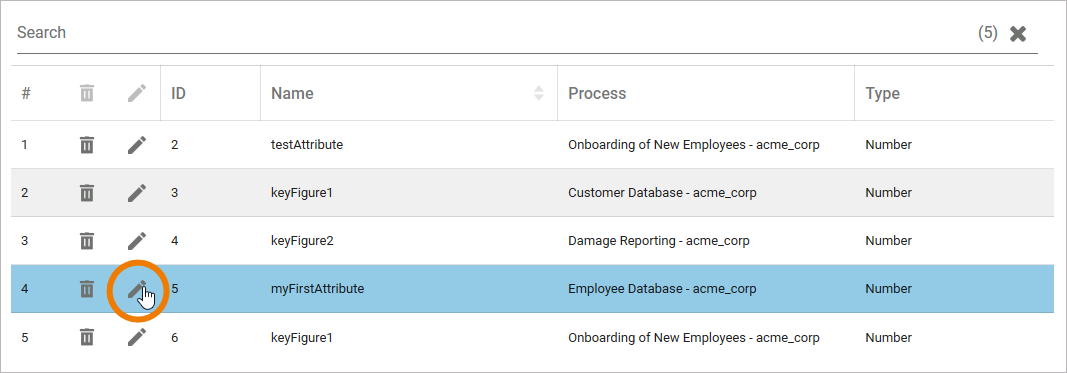This screenshot has width=1067, height=373.
Task: Click the Process column header
Action: tap(597, 93)
